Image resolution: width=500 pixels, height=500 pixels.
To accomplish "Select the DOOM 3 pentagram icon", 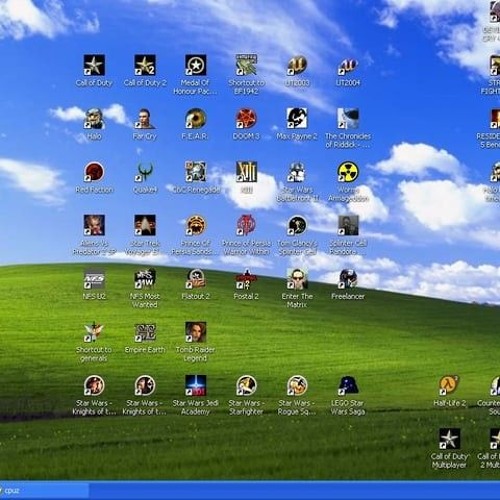I will coord(246,118).
